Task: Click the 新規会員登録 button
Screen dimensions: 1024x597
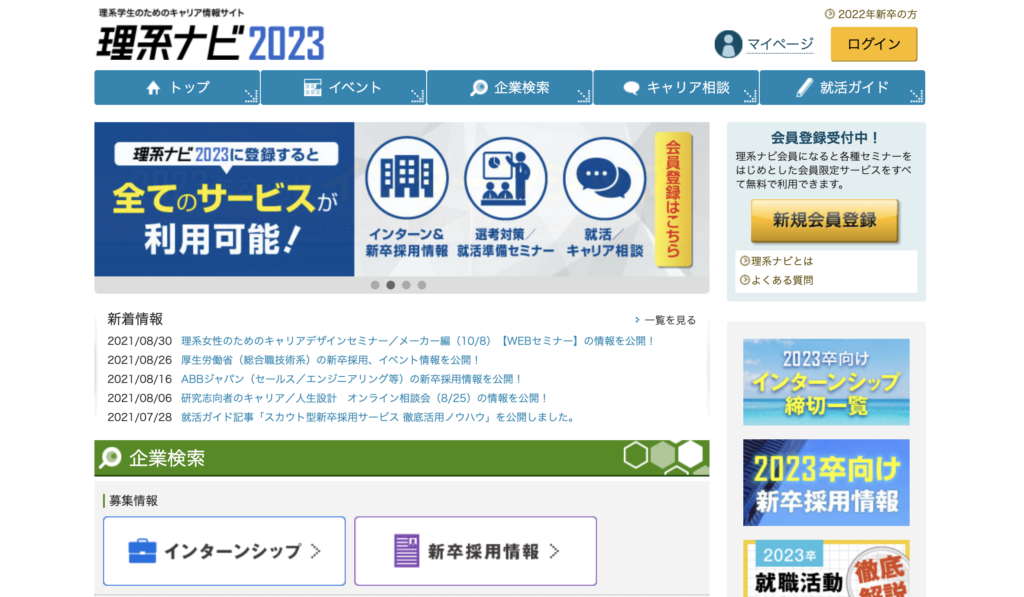Action: click(x=825, y=221)
